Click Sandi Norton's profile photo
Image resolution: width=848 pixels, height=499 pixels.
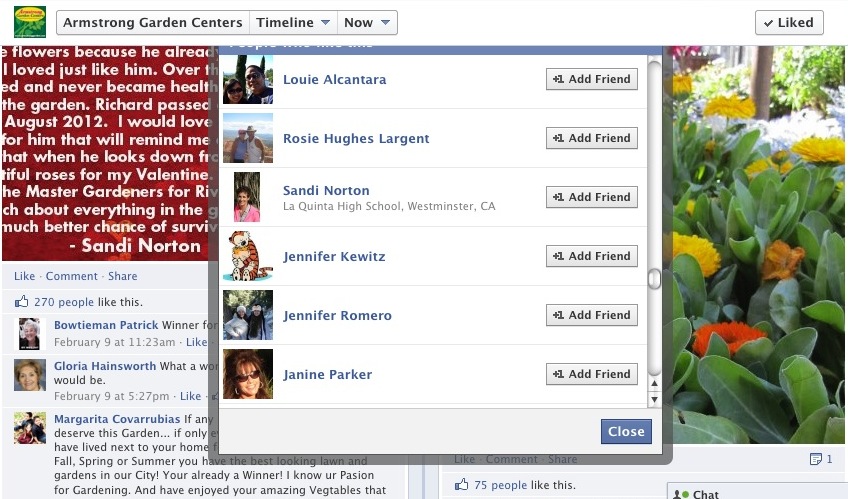point(247,197)
